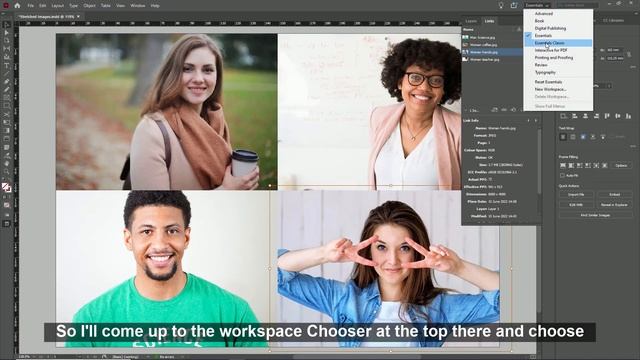Open the Edit menu

pos(42,6)
